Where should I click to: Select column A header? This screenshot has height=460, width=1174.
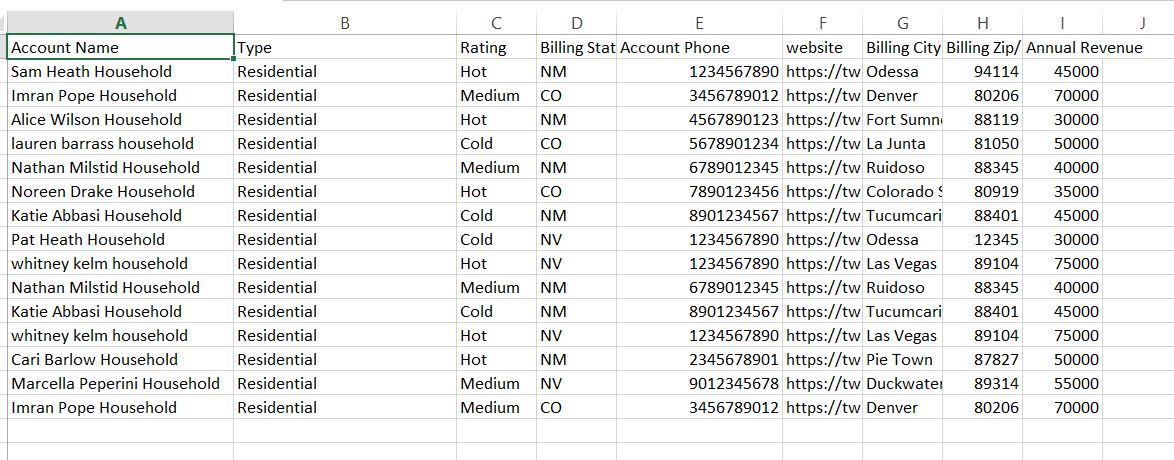tap(120, 23)
